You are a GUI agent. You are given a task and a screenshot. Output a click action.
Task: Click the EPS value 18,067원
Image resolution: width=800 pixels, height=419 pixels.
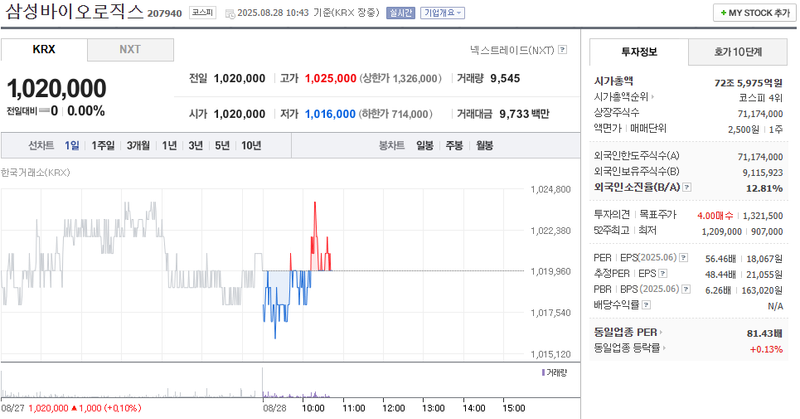(x=764, y=259)
